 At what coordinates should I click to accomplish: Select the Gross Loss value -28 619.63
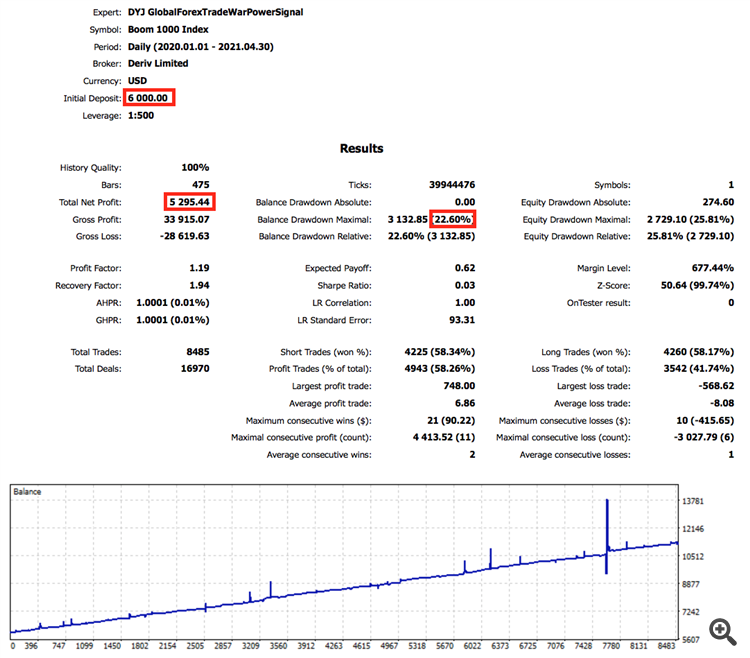click(185, 236)
